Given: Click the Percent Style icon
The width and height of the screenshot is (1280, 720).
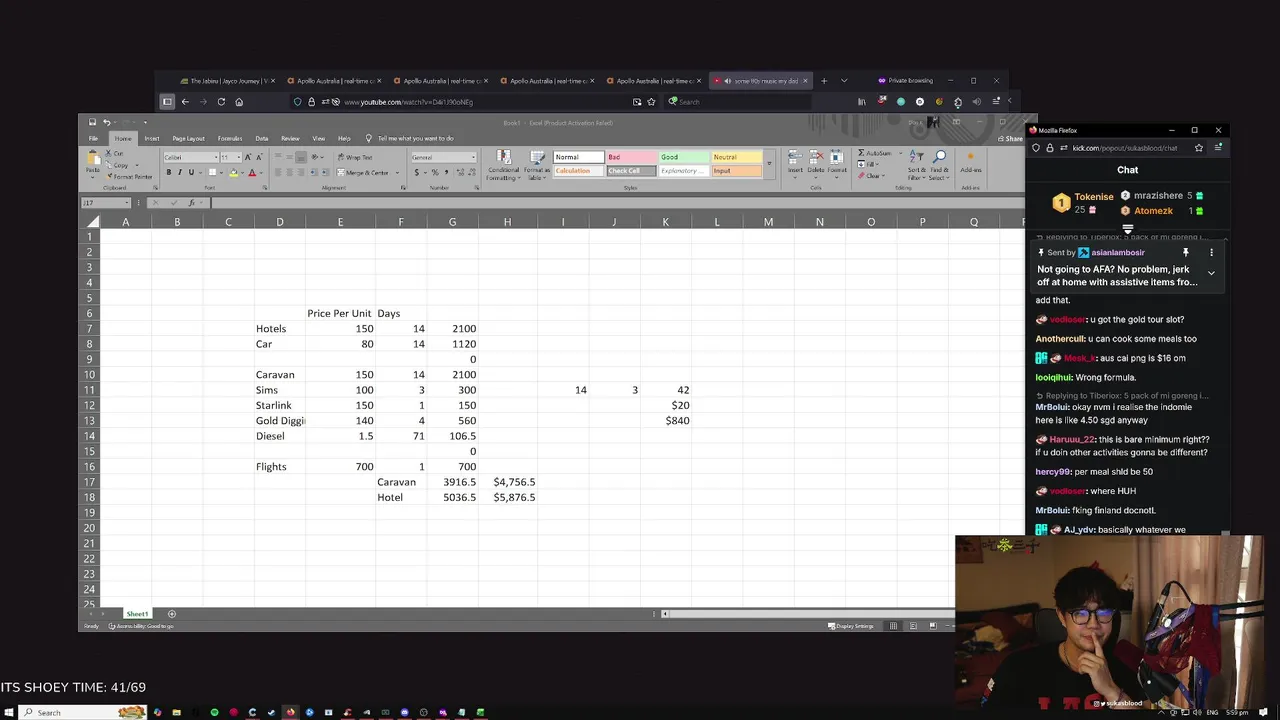Looking at the screenshot, I should coord(434,172).
